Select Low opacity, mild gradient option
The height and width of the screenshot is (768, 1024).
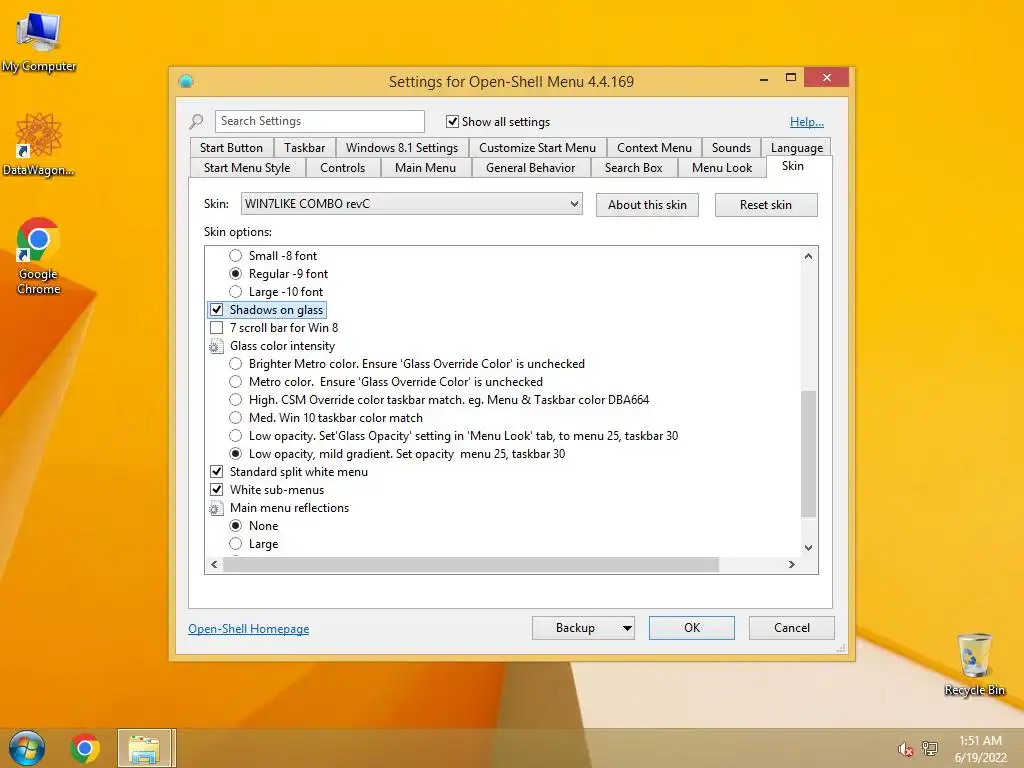[x=236, y=454]
